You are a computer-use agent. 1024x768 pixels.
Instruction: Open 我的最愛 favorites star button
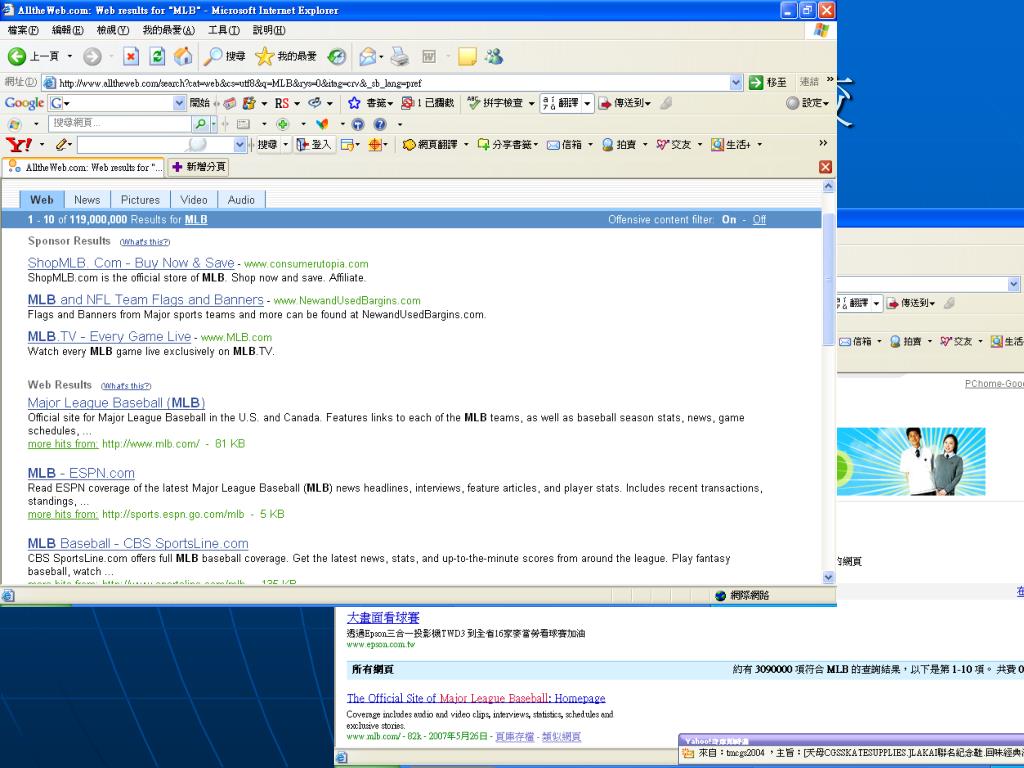click(x=286, y=57)
